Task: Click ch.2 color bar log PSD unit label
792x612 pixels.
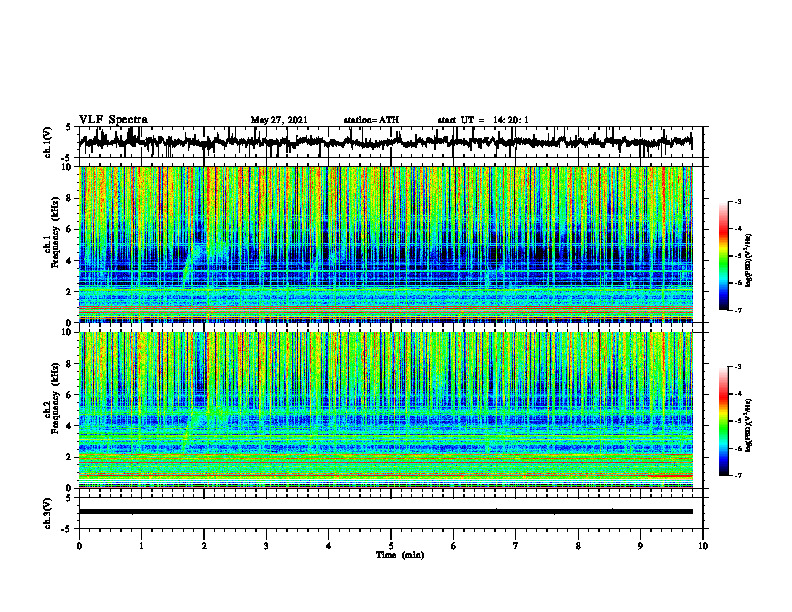Action: (749, 425)
